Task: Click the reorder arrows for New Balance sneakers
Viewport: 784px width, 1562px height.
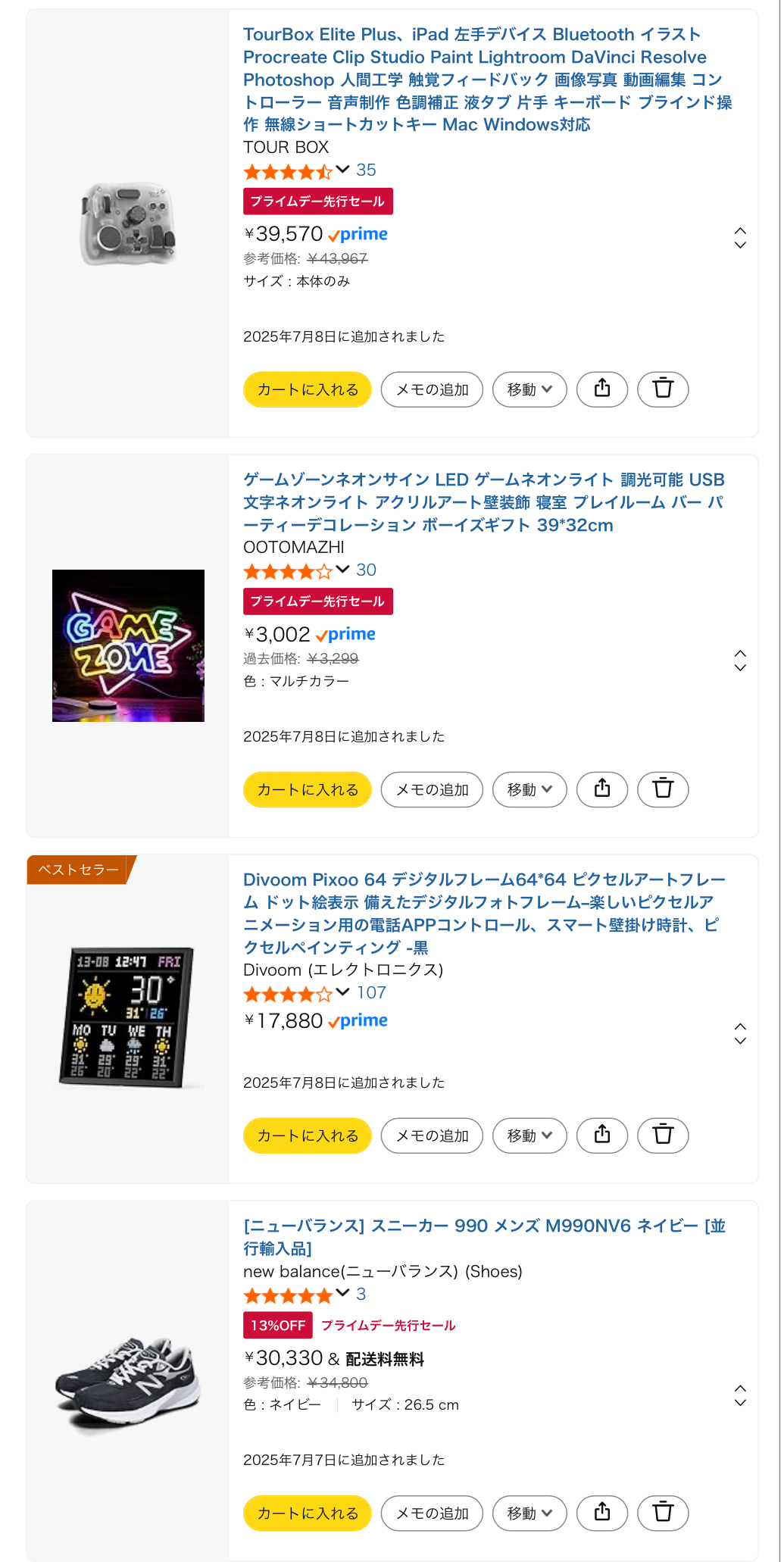Action: [740, 1395]
